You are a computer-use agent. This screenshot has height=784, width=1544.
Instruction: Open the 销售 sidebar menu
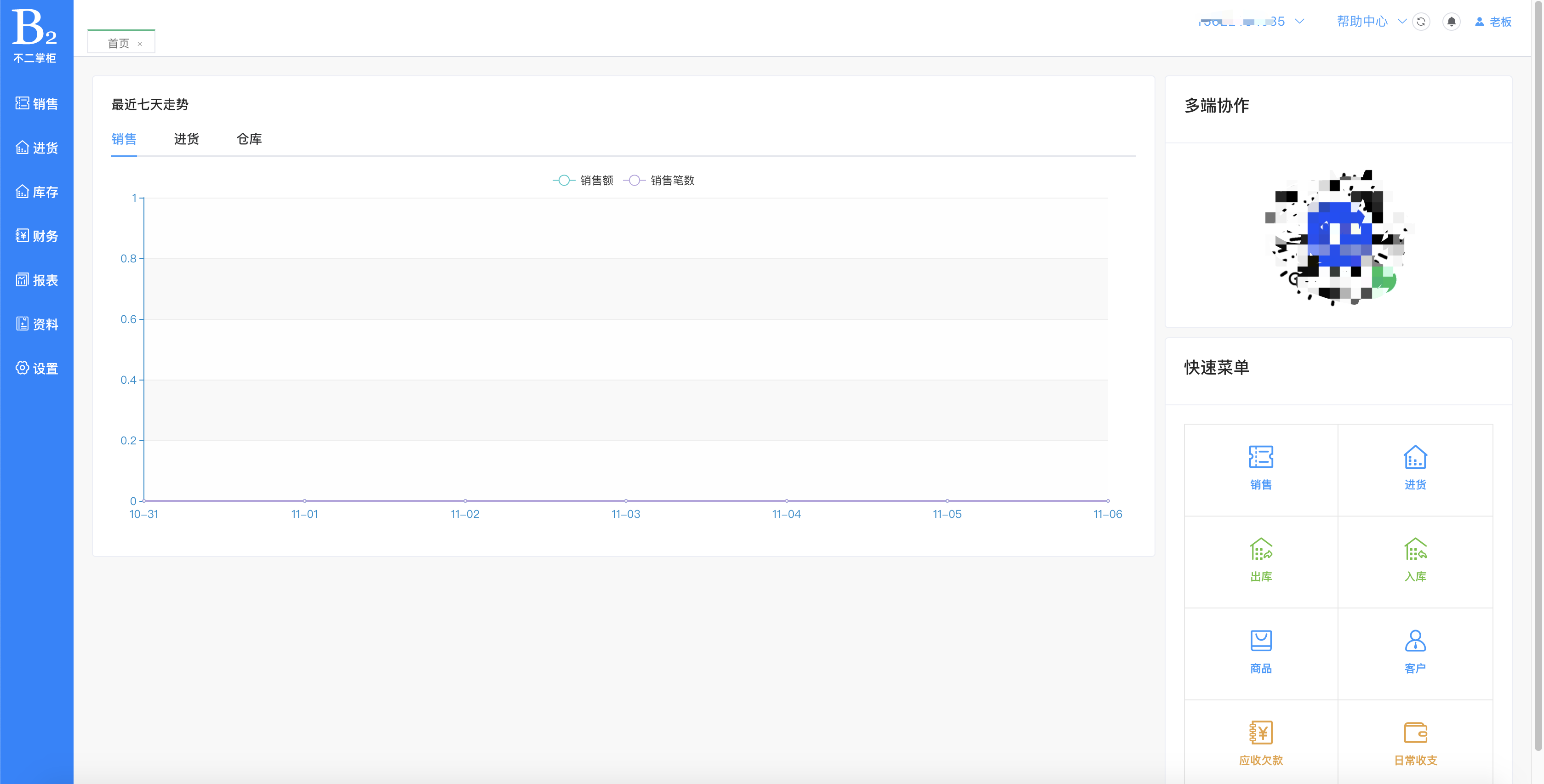[37, 103]
